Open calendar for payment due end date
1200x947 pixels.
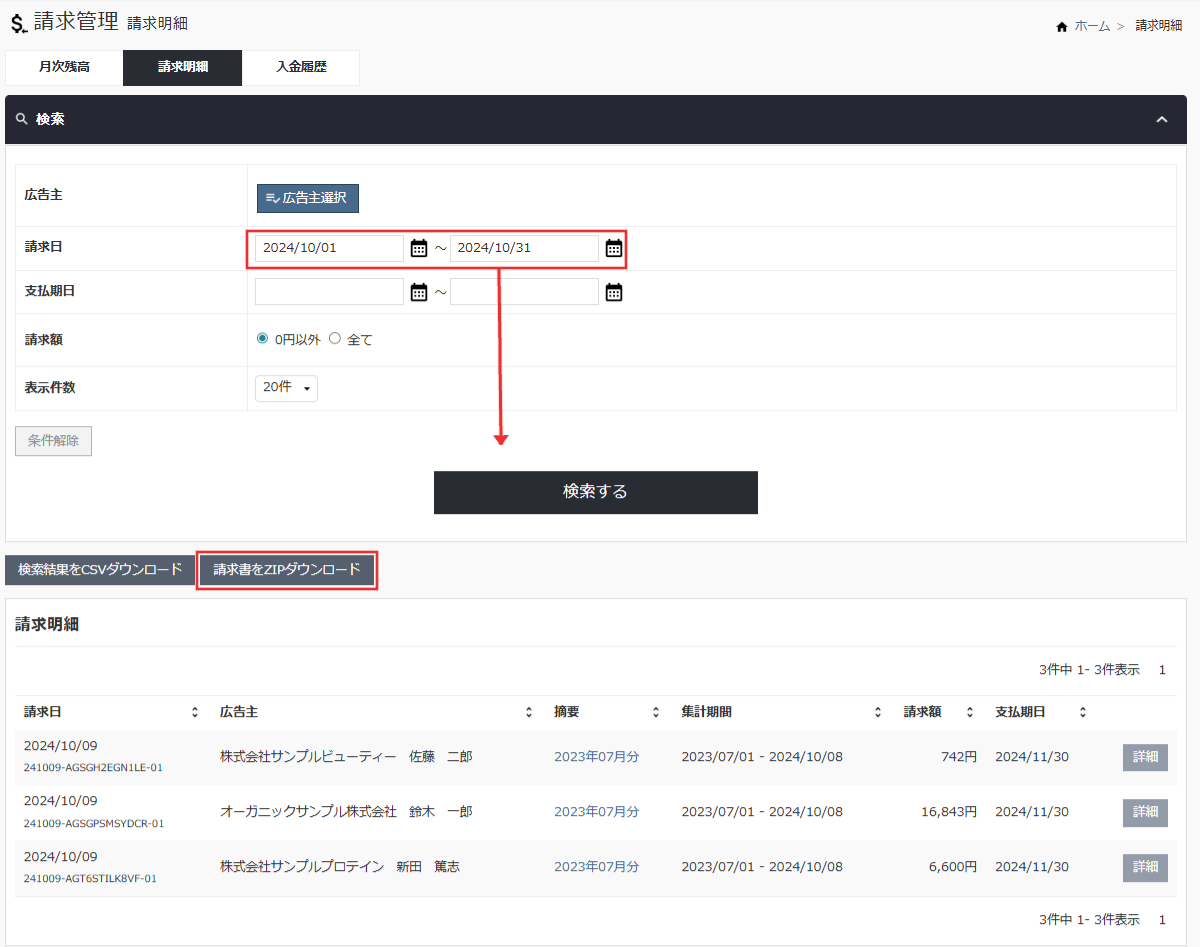click(614, 292)
